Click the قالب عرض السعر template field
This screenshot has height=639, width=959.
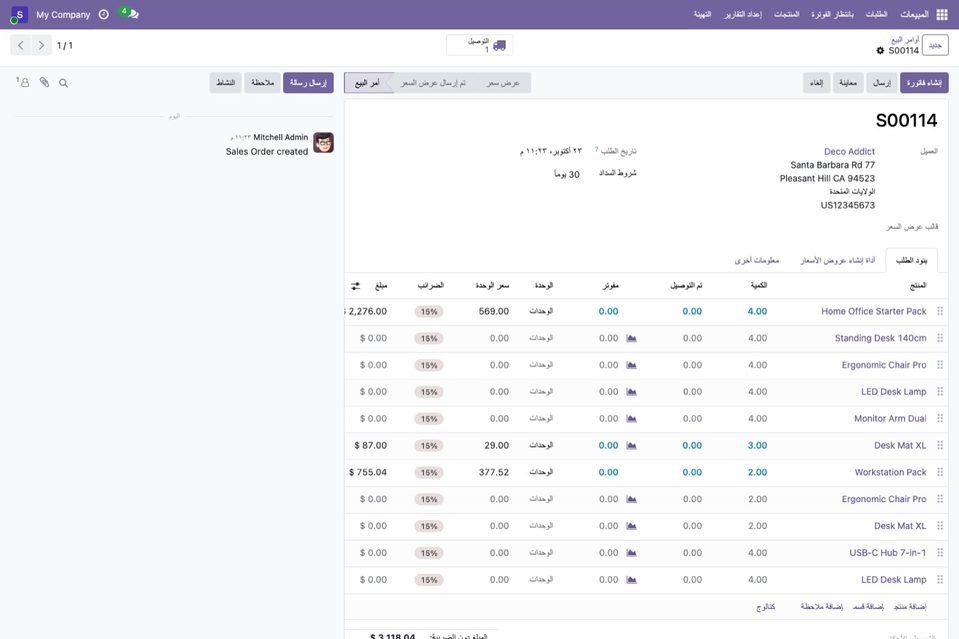tap(911, 227)
